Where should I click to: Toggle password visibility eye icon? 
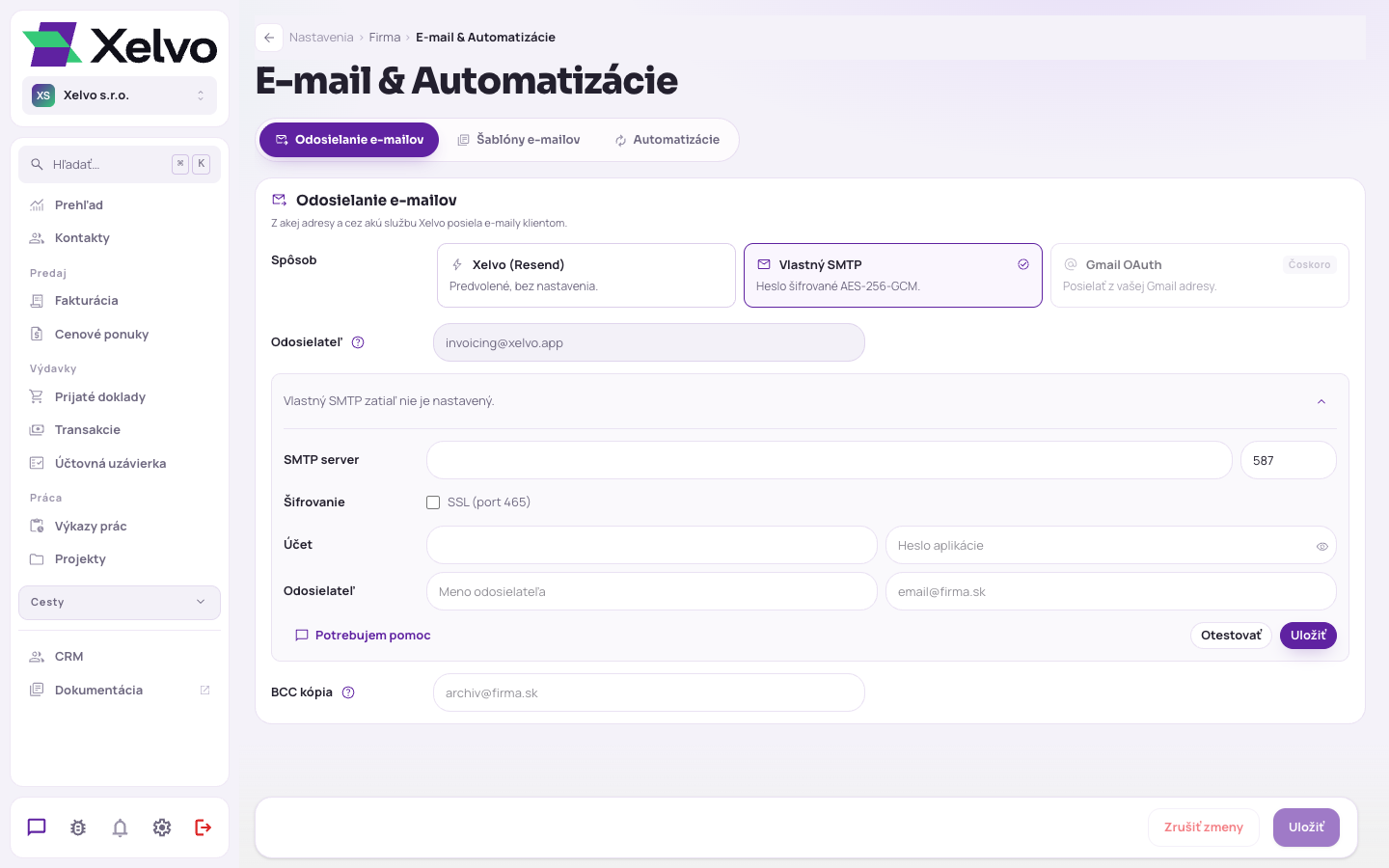1322,546
